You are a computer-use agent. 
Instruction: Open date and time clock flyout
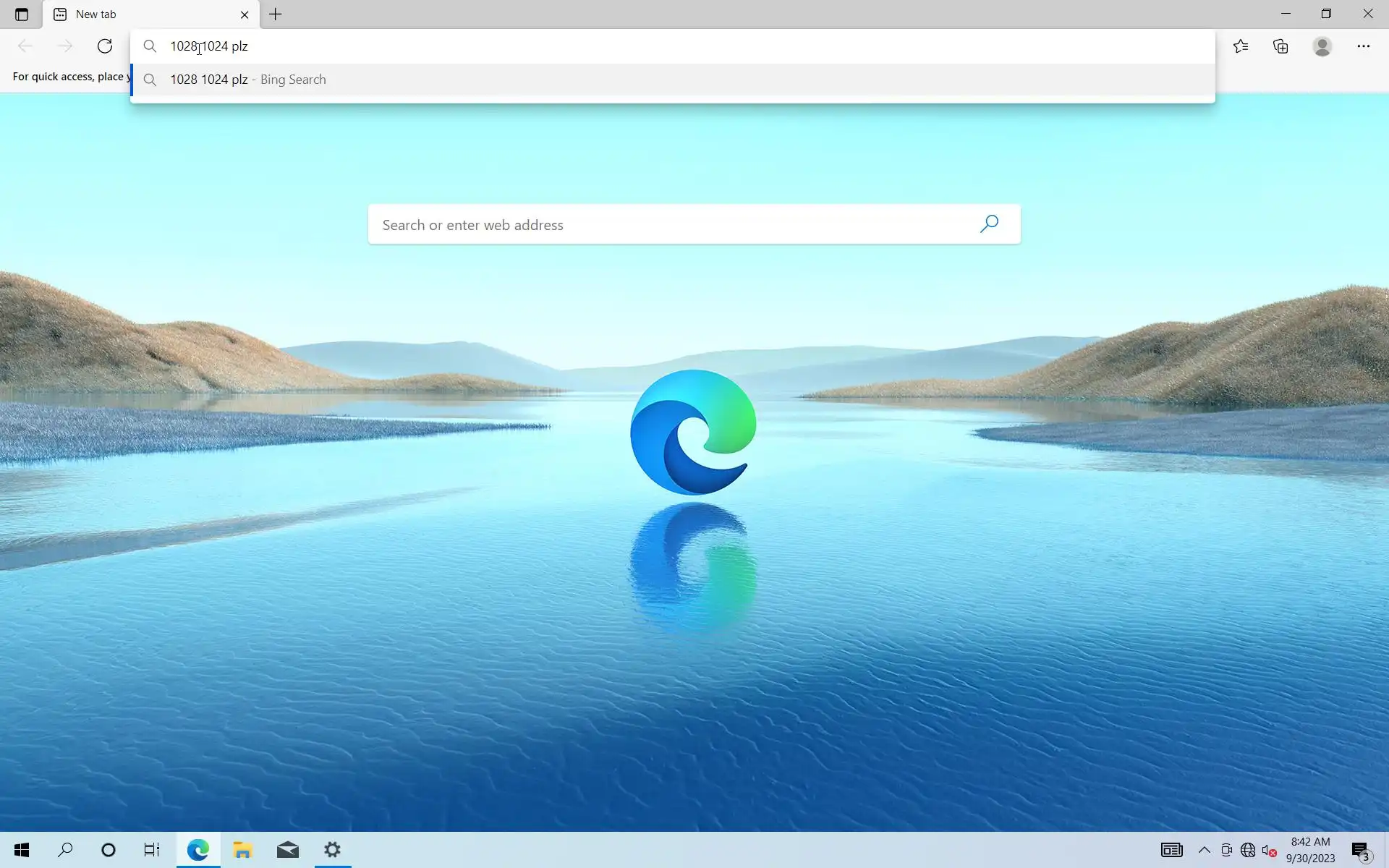[1310, 850]
